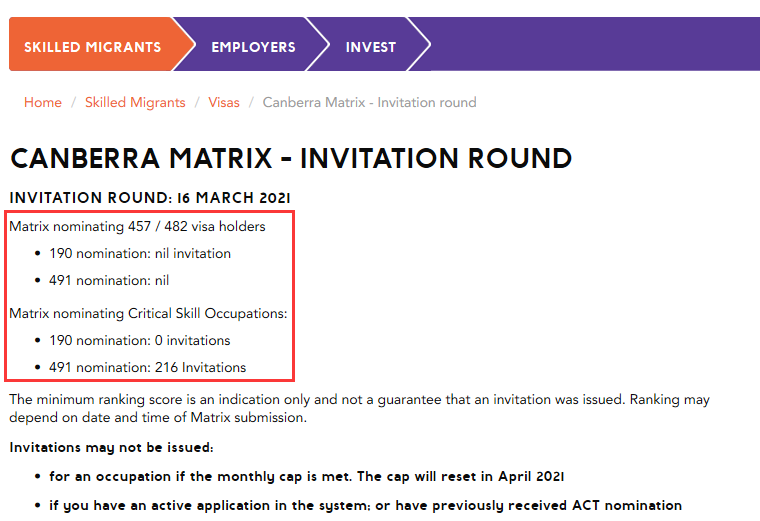The height and width of the screenshot is (521, 760).
Task: Open the Skilled Migrants navigation tab
Action: 92,47
